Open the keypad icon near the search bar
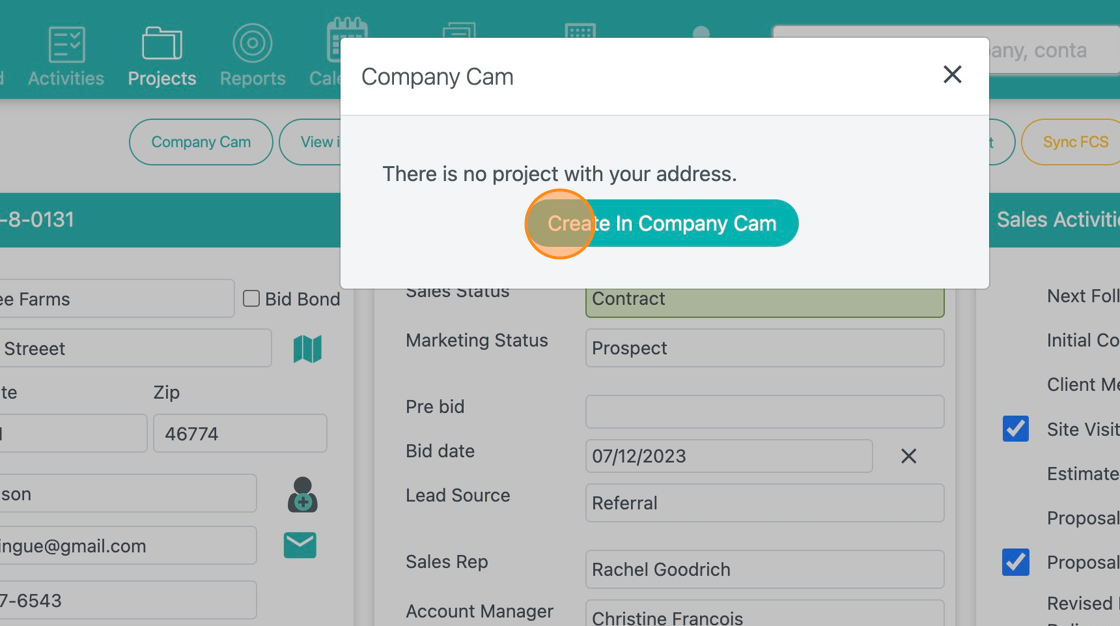1120x626 pixels. [580, 30]
